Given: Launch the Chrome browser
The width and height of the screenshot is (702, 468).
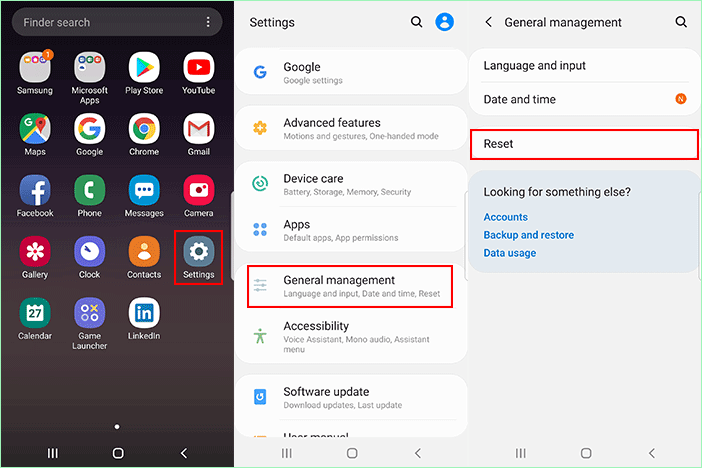Looking at the screenshot, I should click(x=144, y=129).
